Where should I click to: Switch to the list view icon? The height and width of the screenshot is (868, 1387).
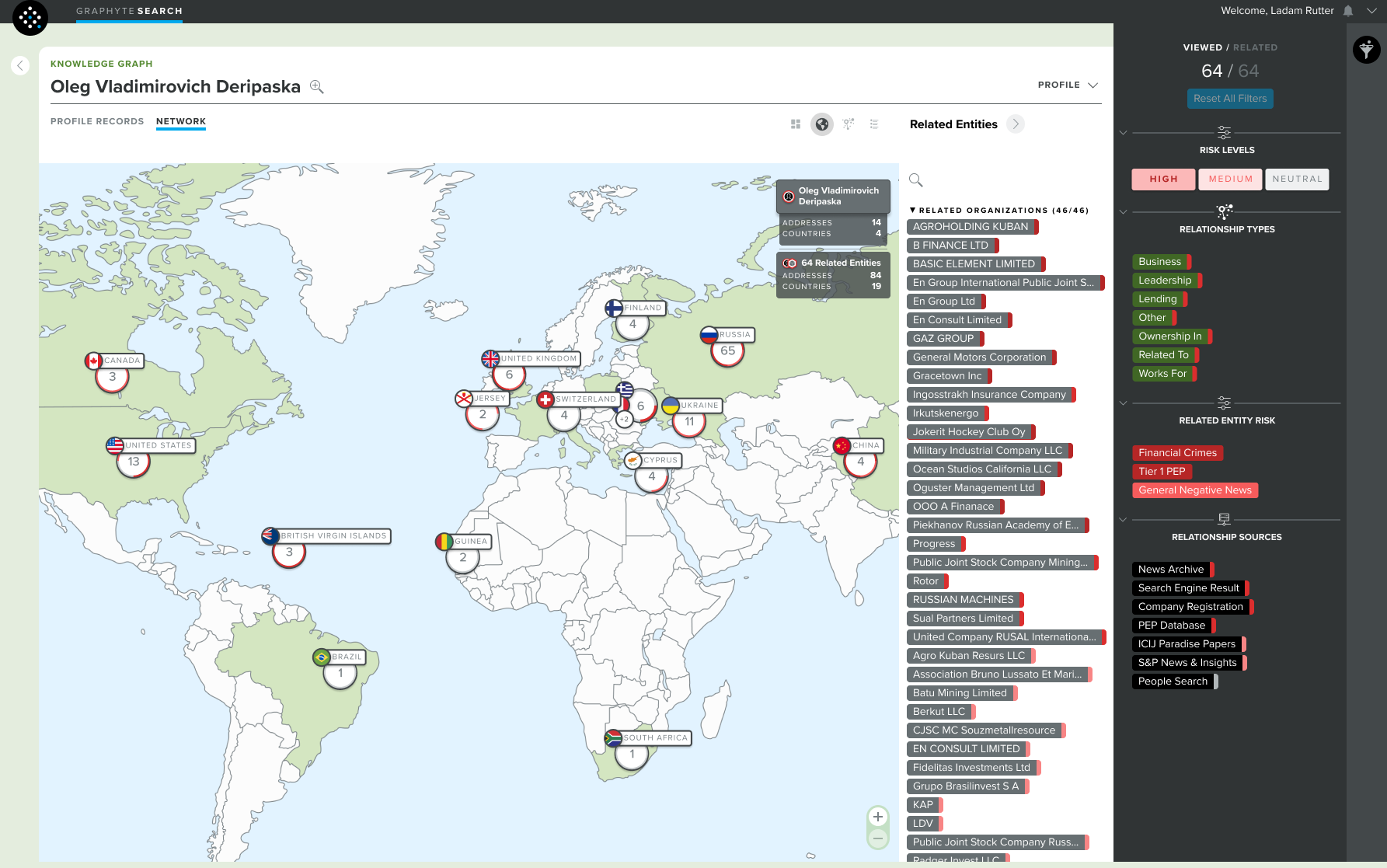(x=874, y=124)
